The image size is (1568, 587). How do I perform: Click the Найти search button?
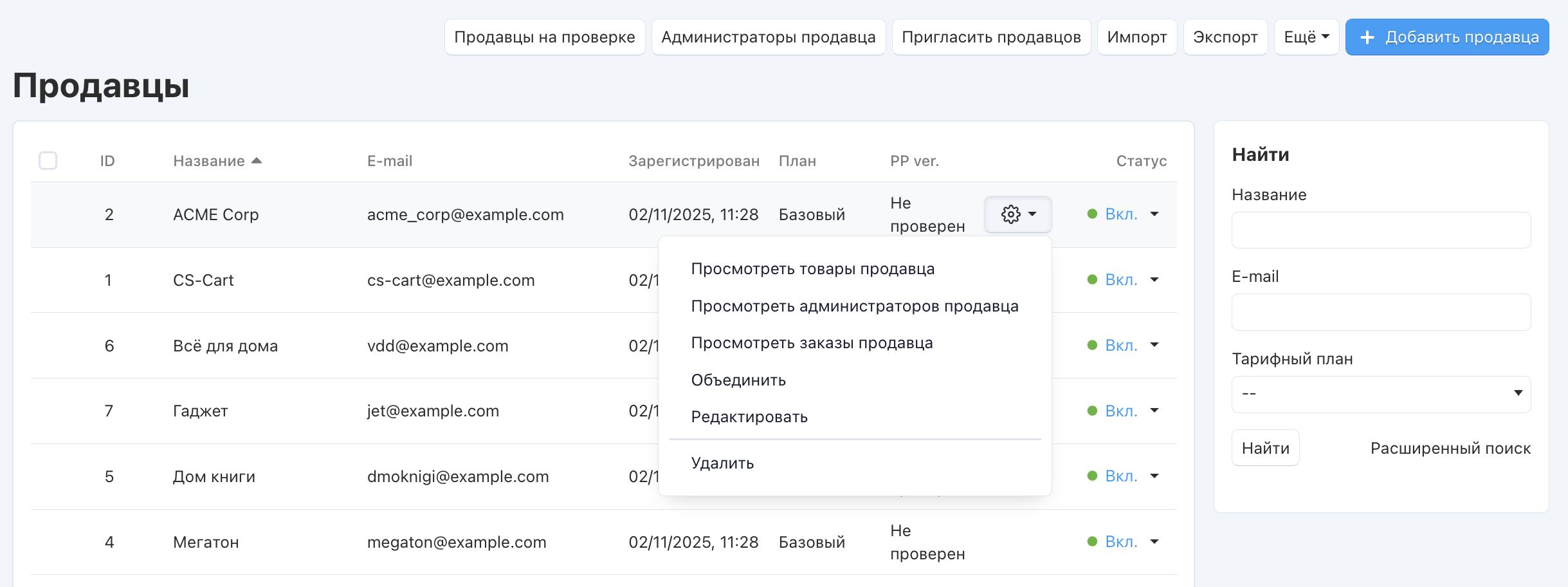(x=1265, y=448)
